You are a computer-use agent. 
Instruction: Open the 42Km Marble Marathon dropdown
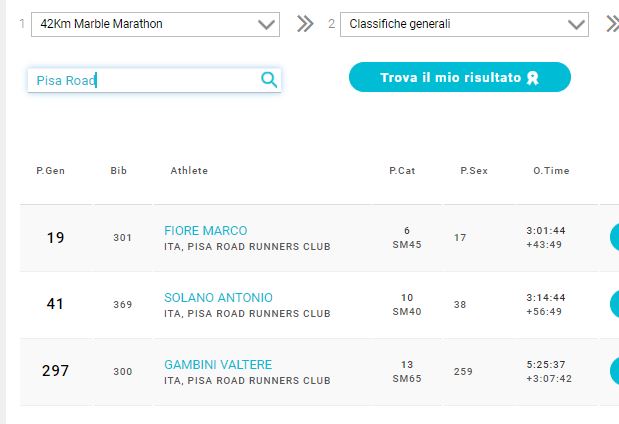156,24
